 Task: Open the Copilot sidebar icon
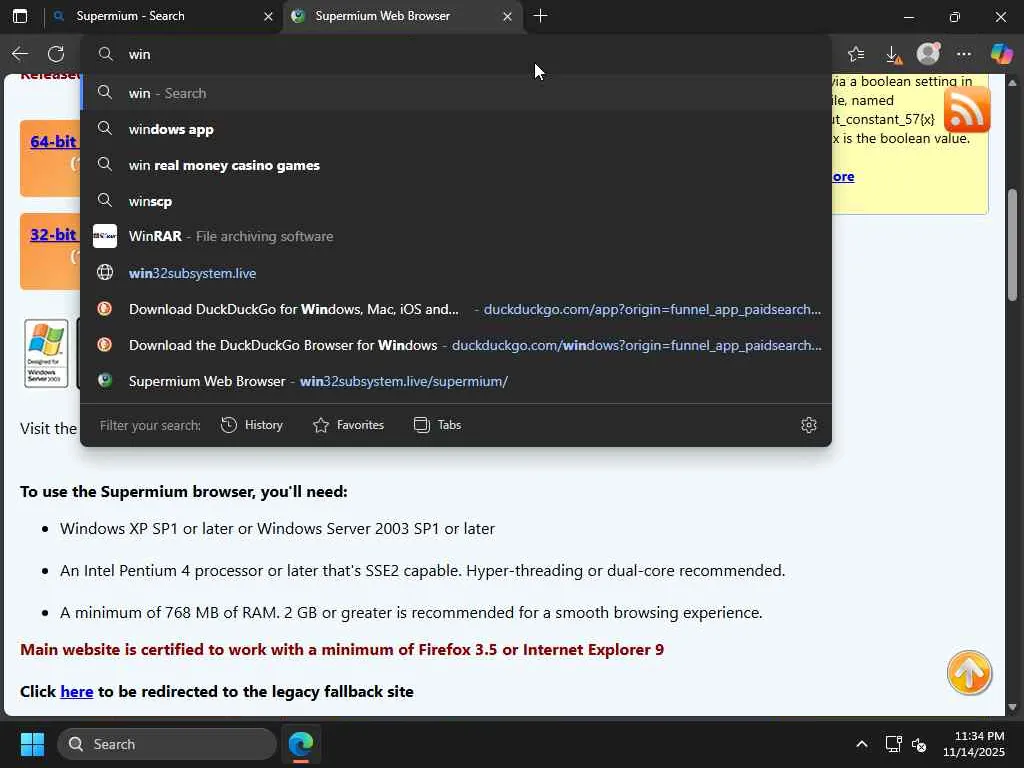tap(1001, 54)
